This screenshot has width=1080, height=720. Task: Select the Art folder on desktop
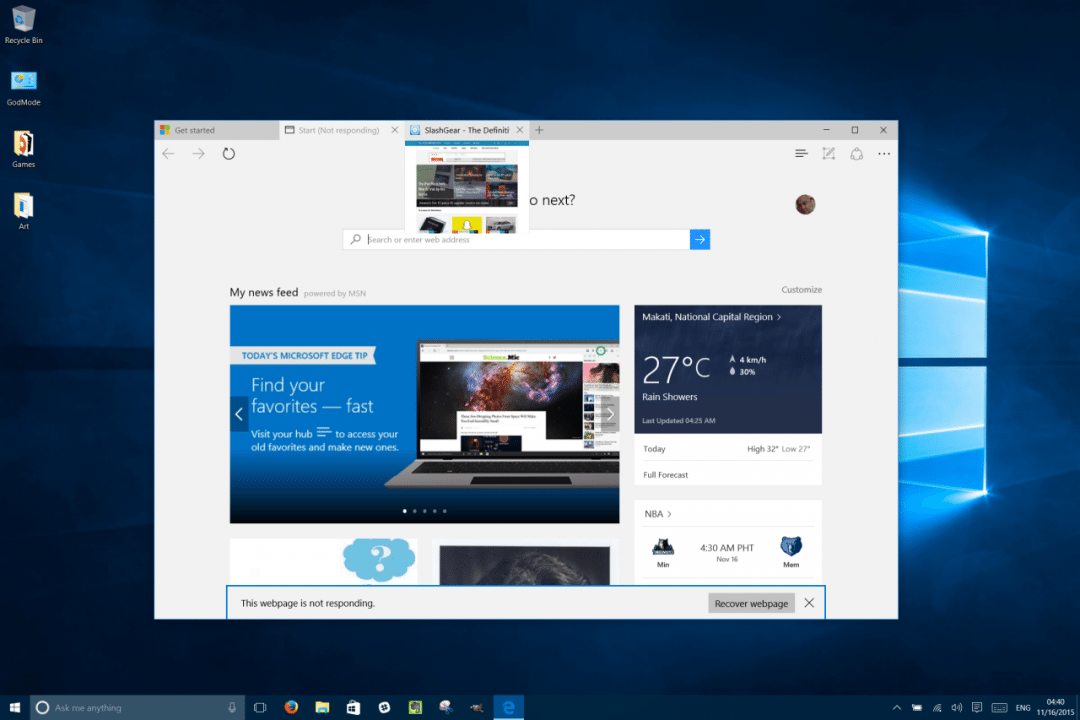pyautogui.click(x=23, y=212)
